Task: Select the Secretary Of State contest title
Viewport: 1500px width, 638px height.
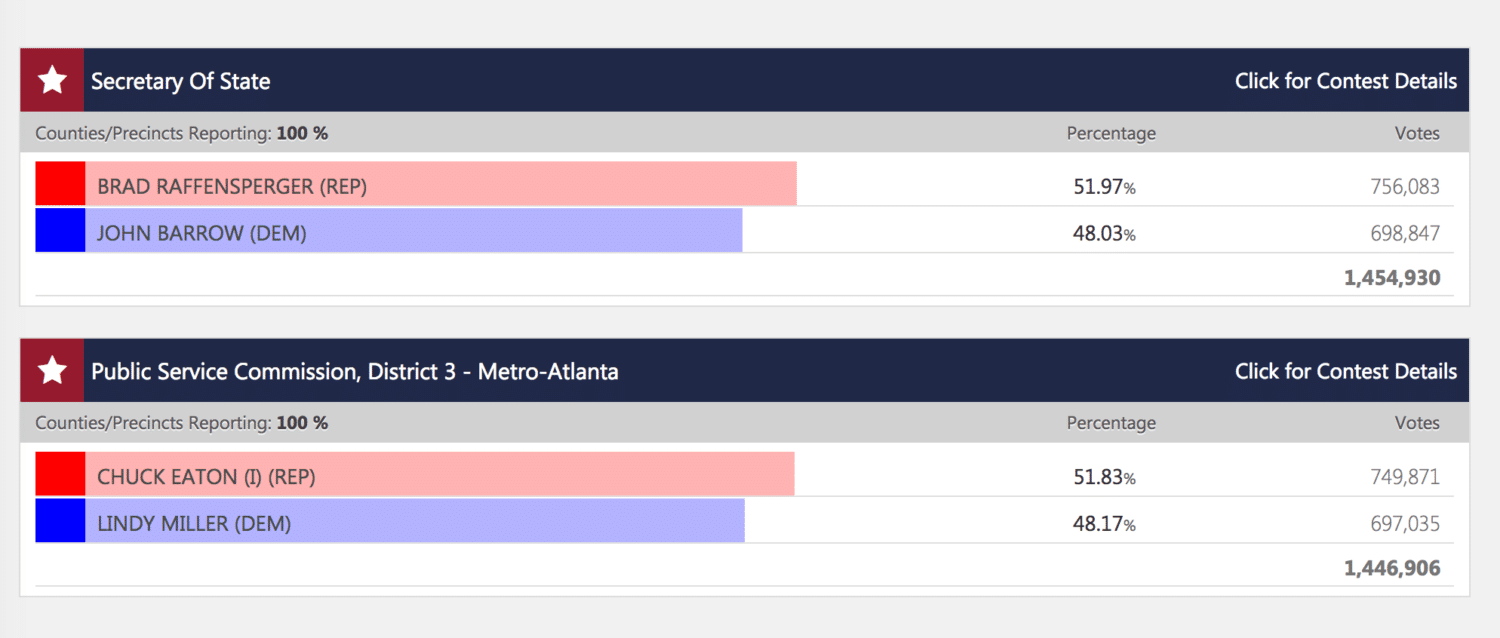Action: (181, 81)
